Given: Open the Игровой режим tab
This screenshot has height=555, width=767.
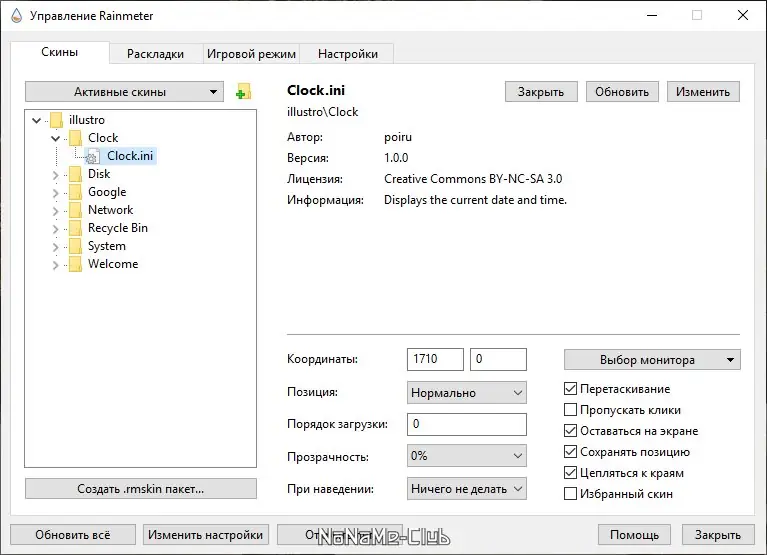Looking at the screenshot, I should pos(251,54).
